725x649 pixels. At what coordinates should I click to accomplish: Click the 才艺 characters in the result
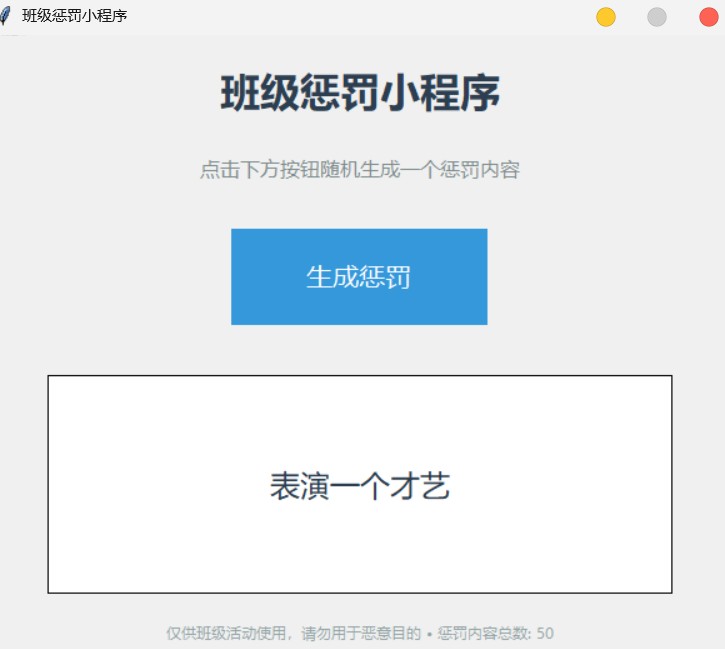click(420, 486)
